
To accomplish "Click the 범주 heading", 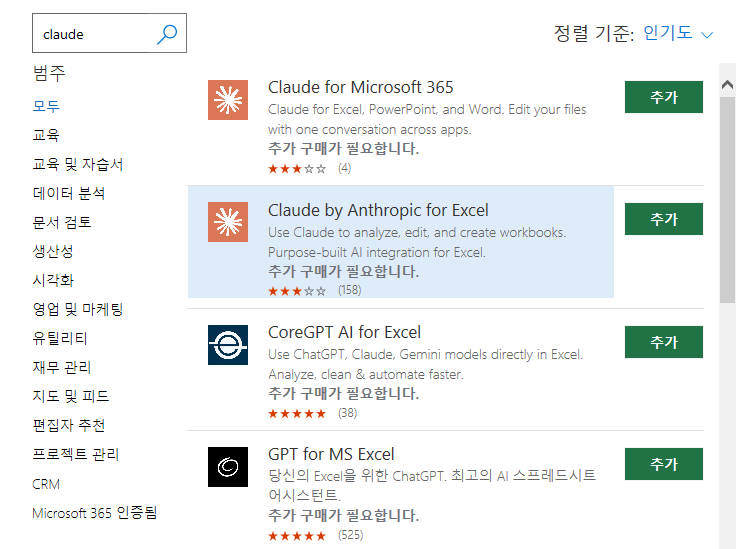I will 49,73.
